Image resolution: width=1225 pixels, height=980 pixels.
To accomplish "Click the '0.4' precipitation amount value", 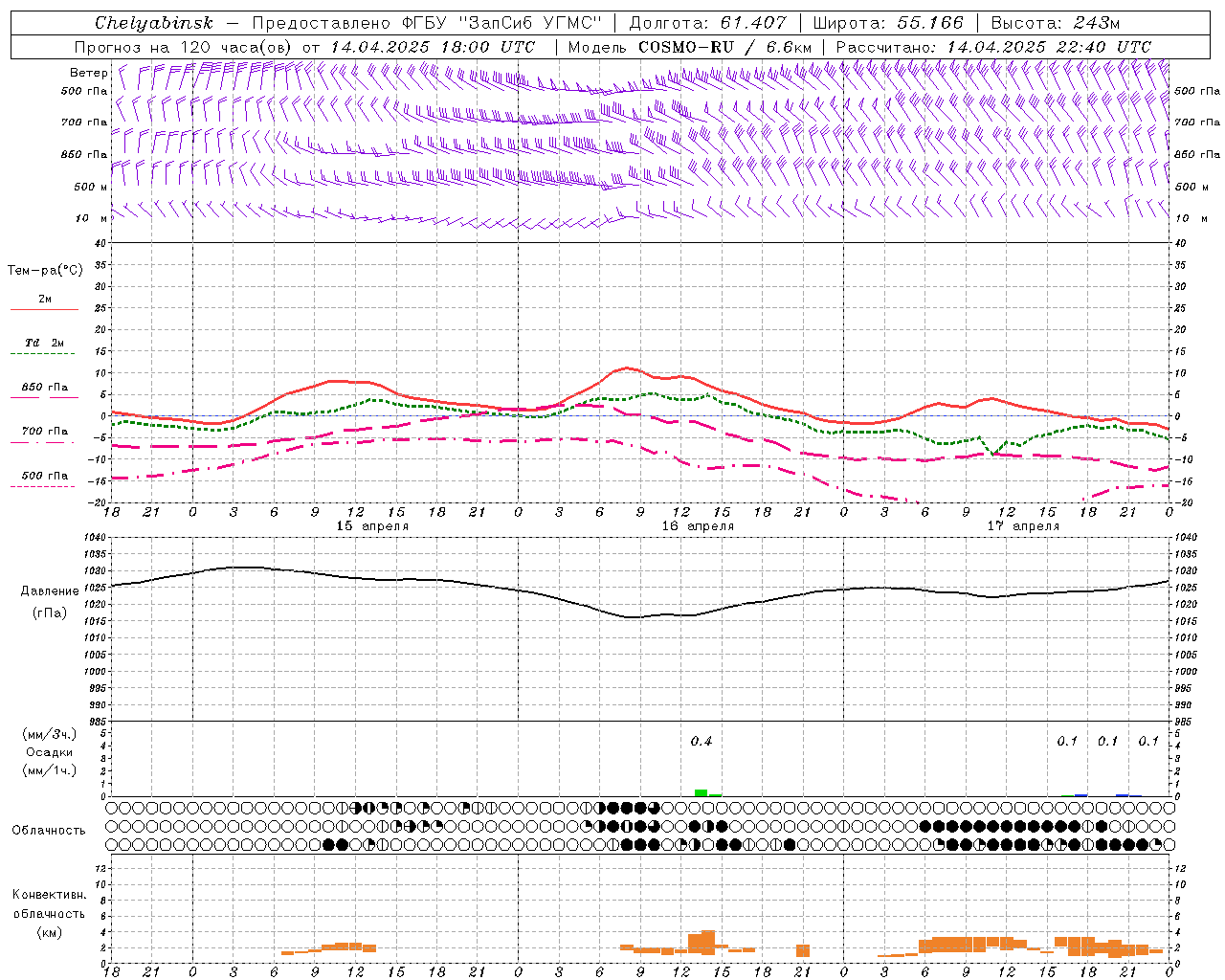I will tap(702, 741).
